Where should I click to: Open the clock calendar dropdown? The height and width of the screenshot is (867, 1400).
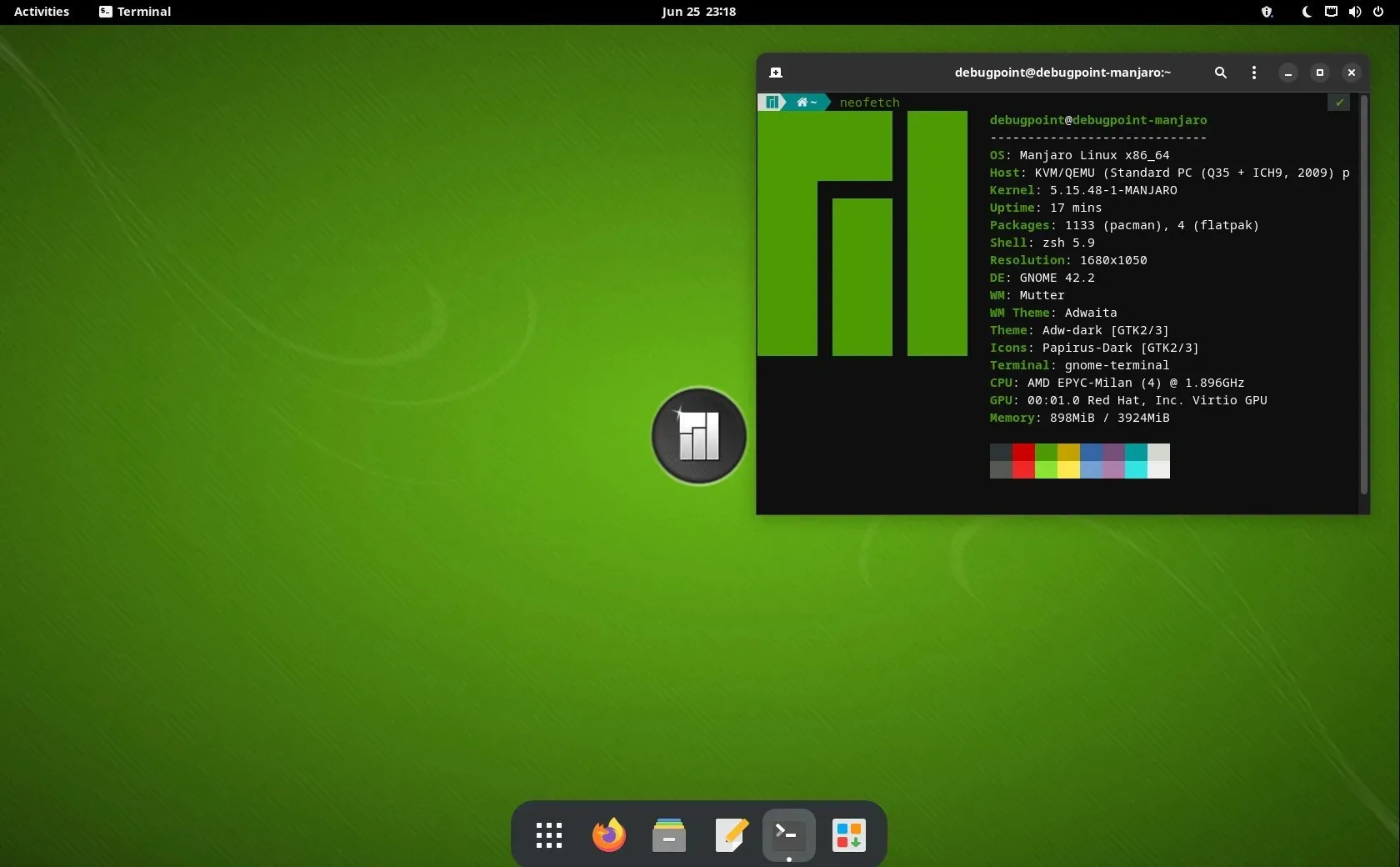[x=698, y=12]
